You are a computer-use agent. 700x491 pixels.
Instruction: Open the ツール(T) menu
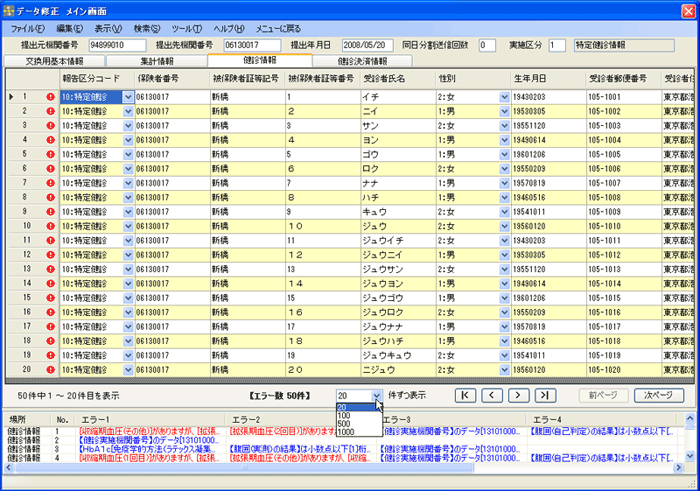click(187, 29)
